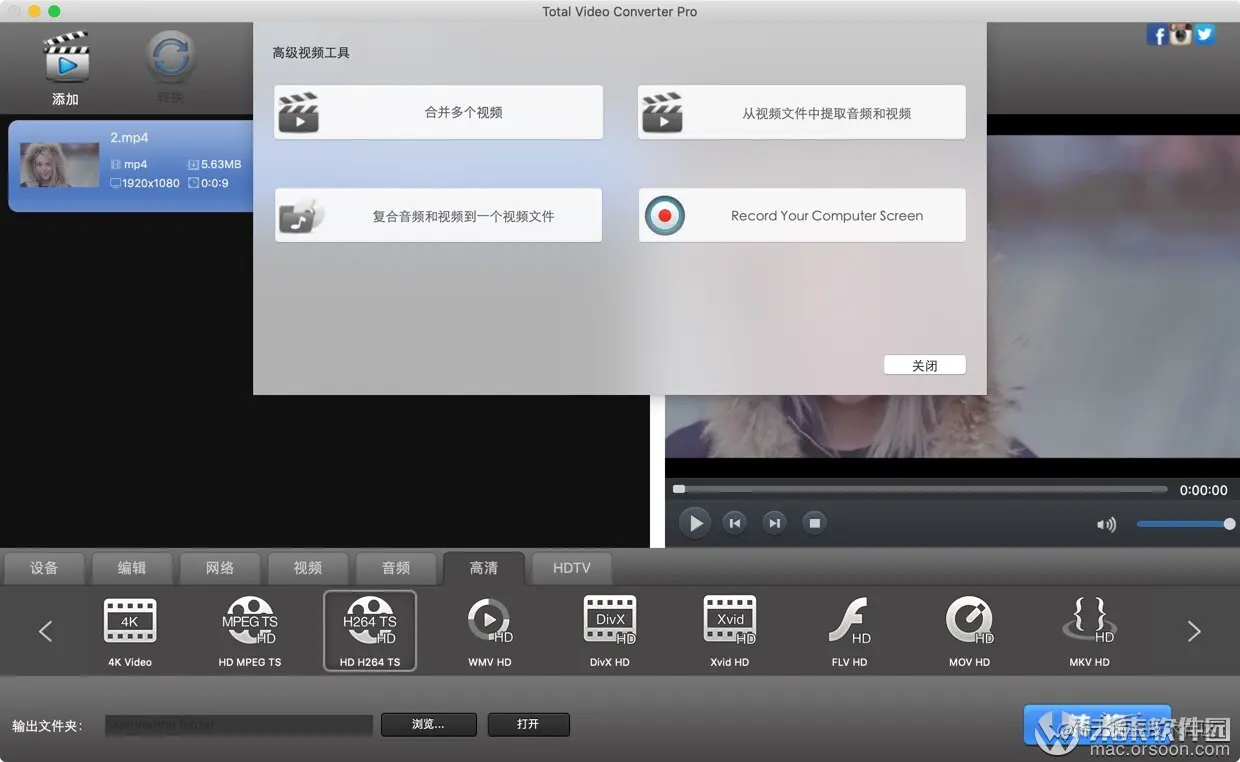Screen dimensions: 1240x762
Task: Choose the DivX HD format icon
Action: [x=610, y=621]
